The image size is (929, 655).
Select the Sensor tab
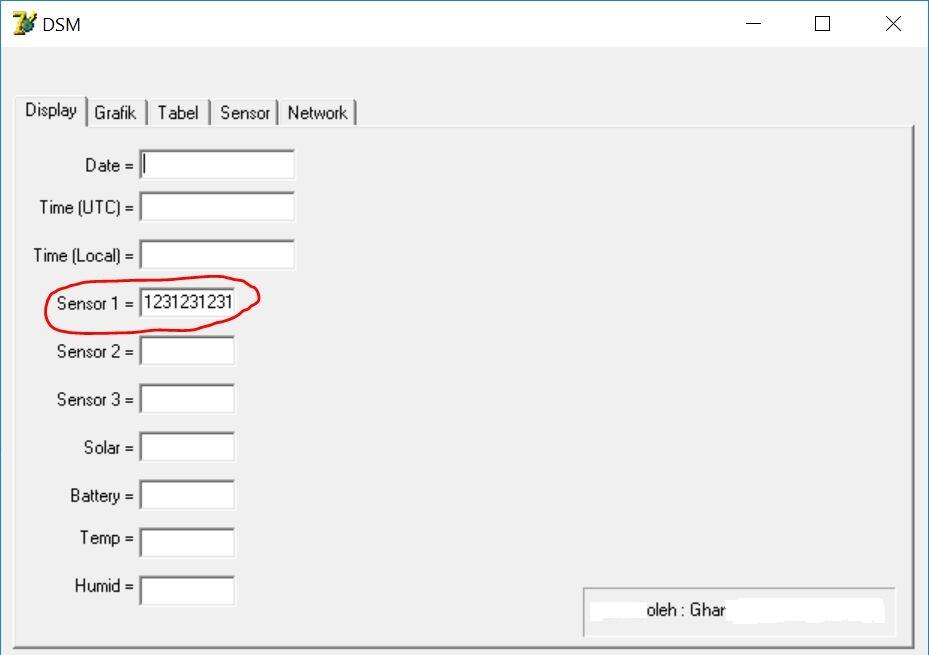(245, 113)
